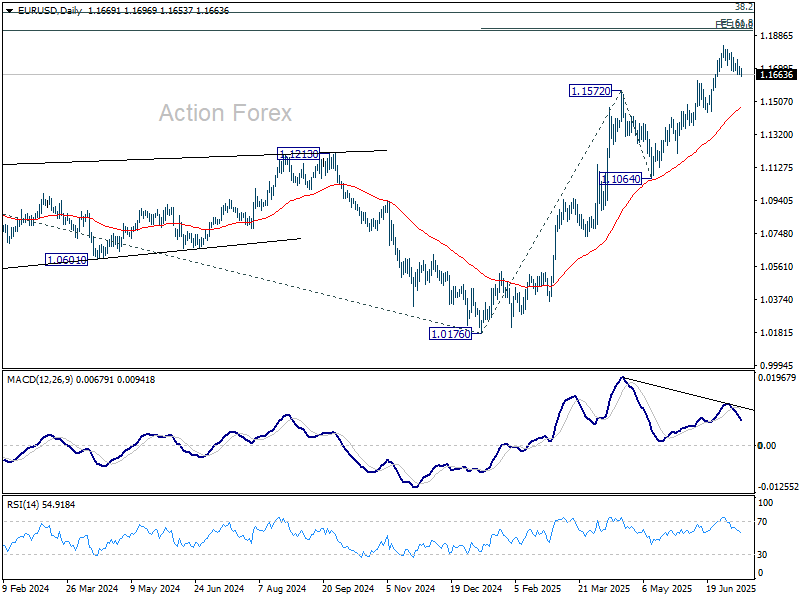Click the 1.01760 low price label

449,333
